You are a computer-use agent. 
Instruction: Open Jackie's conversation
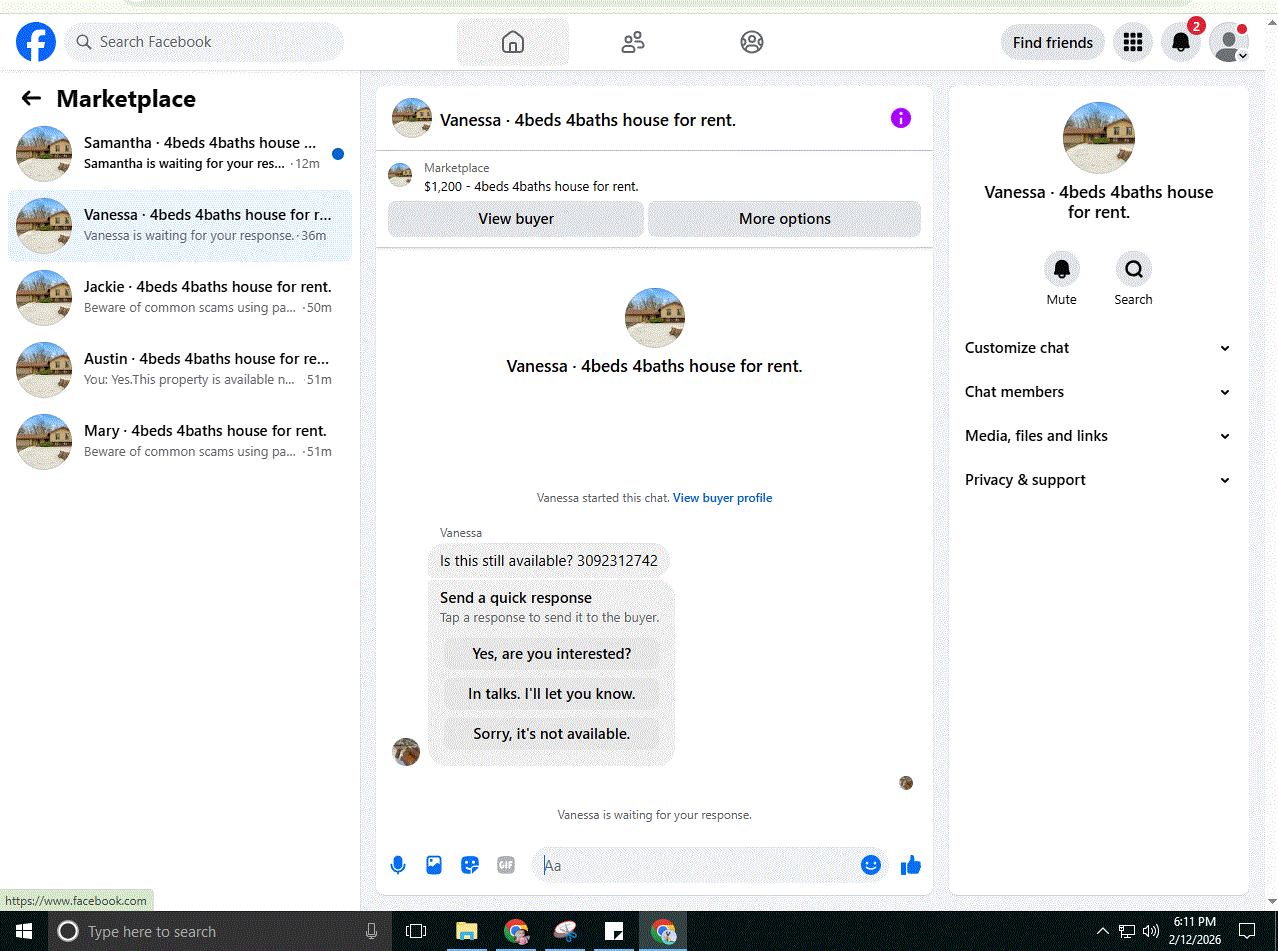click(180, 297)
